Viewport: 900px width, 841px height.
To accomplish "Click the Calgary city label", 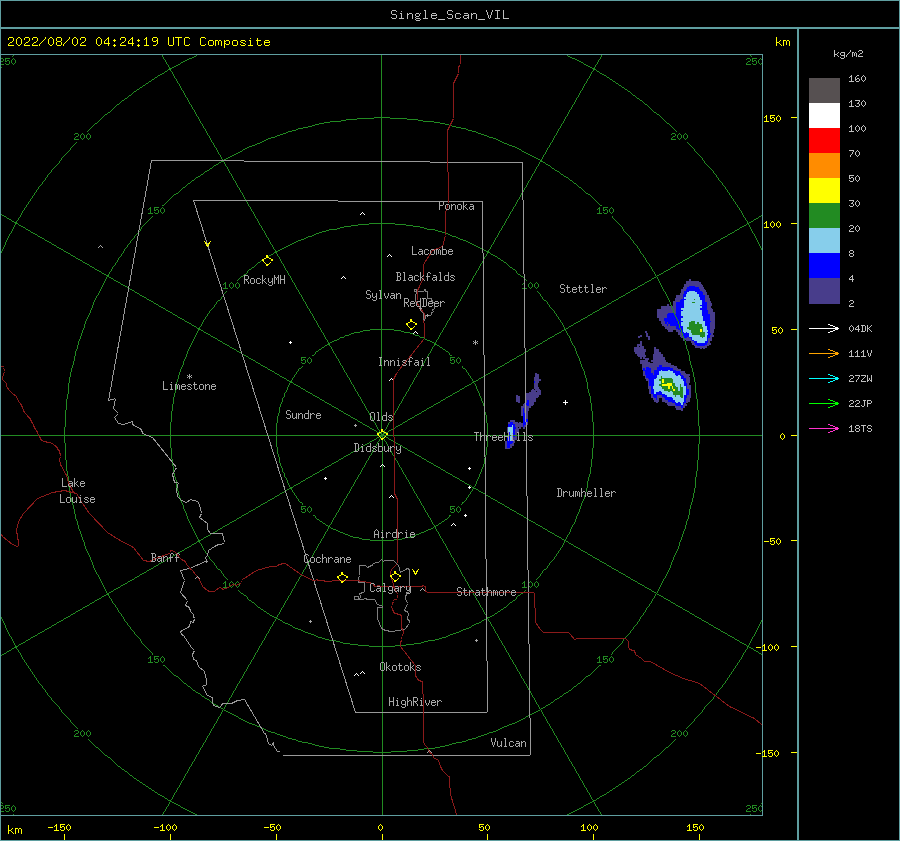I will click(x=390, y=588).
